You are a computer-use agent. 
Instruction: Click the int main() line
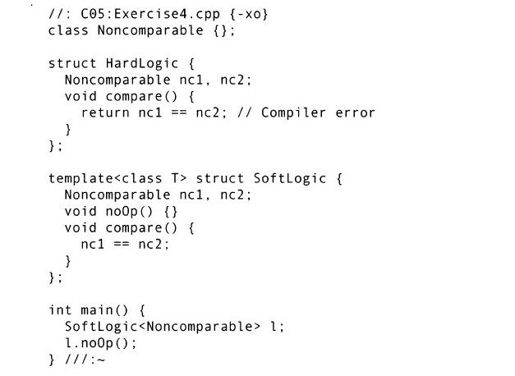point(97,310)
